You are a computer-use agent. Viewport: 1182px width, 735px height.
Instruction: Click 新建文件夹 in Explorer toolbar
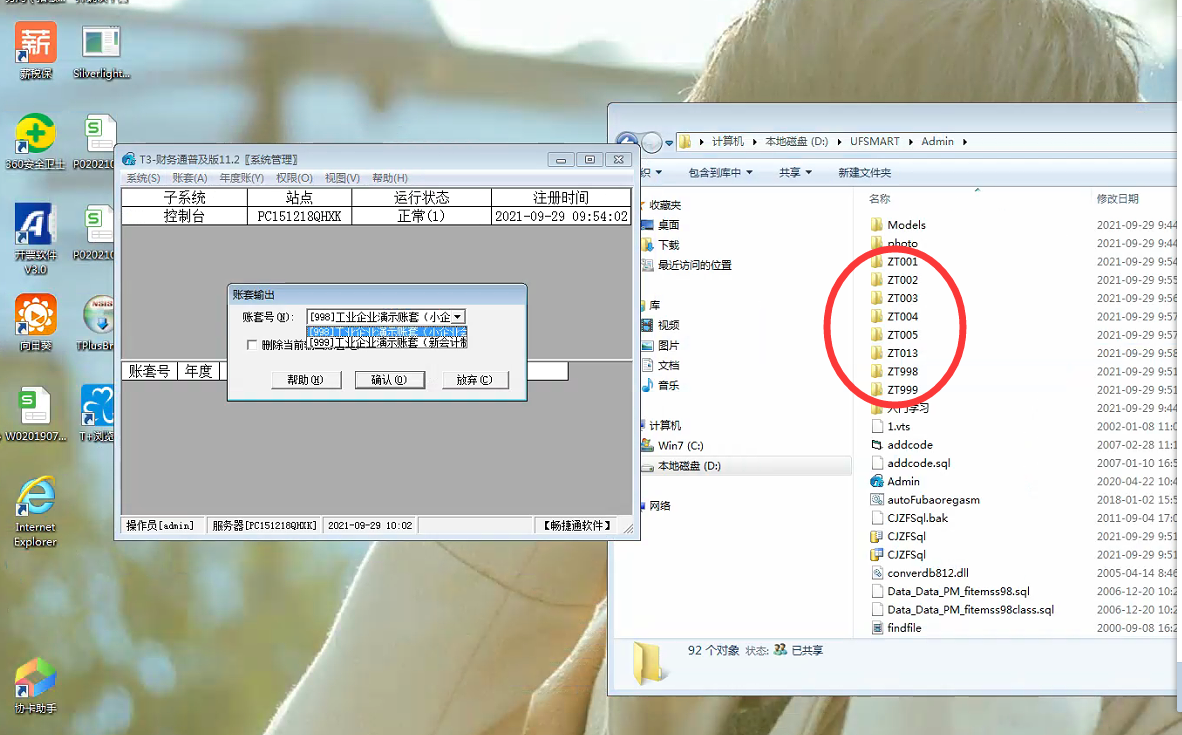865,173
